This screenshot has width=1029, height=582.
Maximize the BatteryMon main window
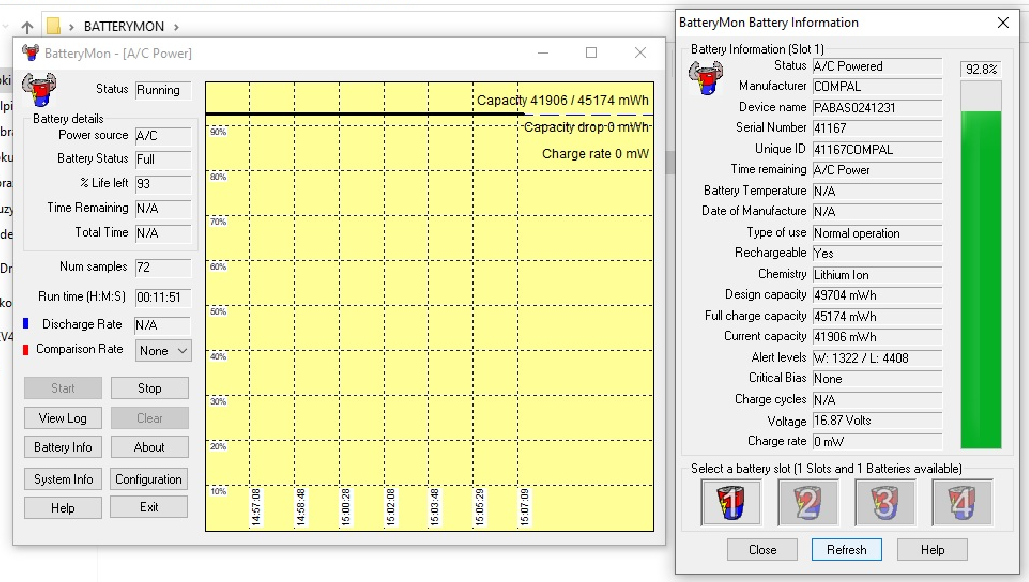[x=591, y=52]
